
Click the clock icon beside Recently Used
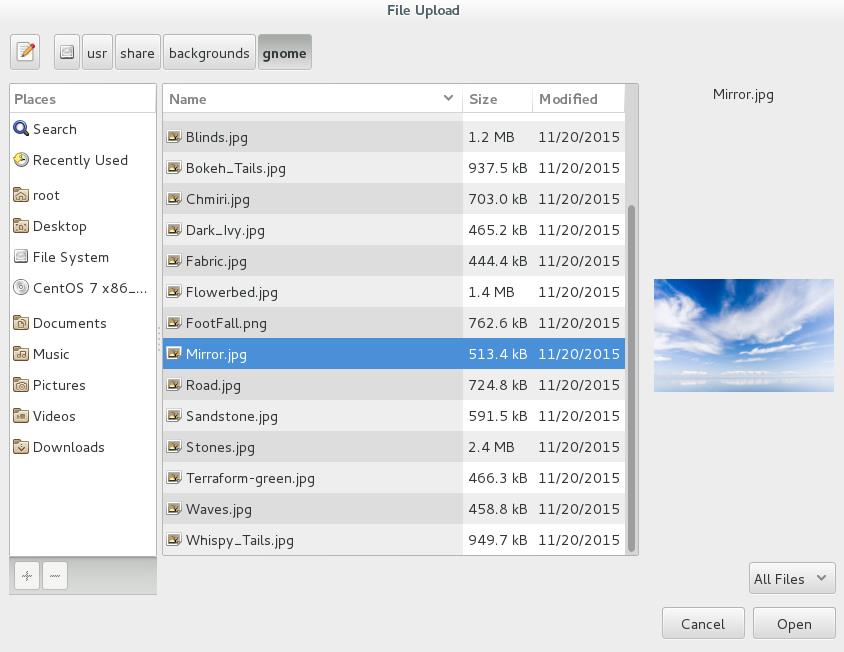pos(20,160)
